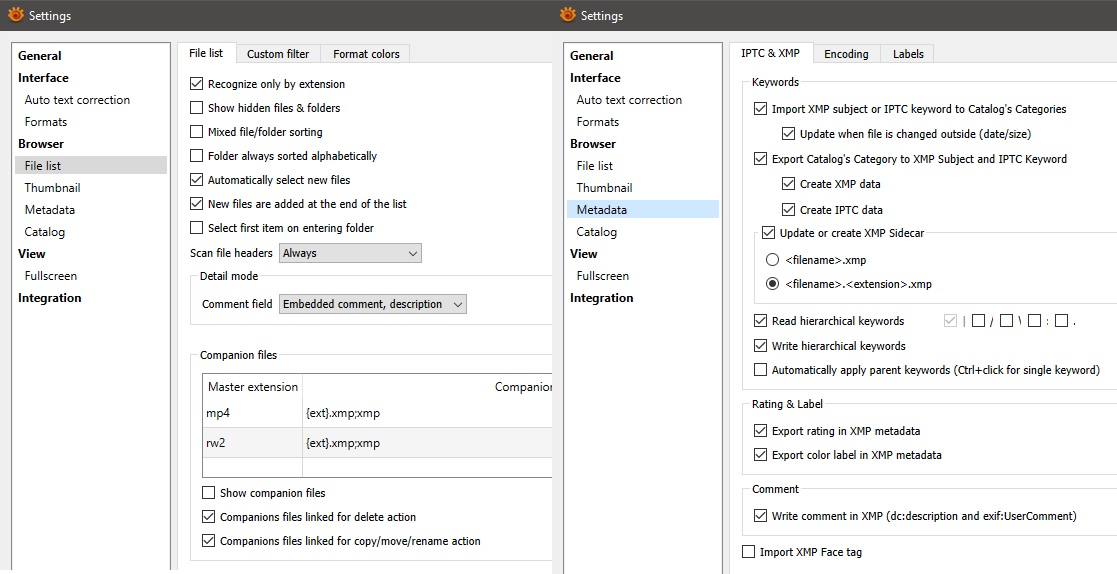
Task: Switch to the Encoding tab
Action: [x=846, y=54]
